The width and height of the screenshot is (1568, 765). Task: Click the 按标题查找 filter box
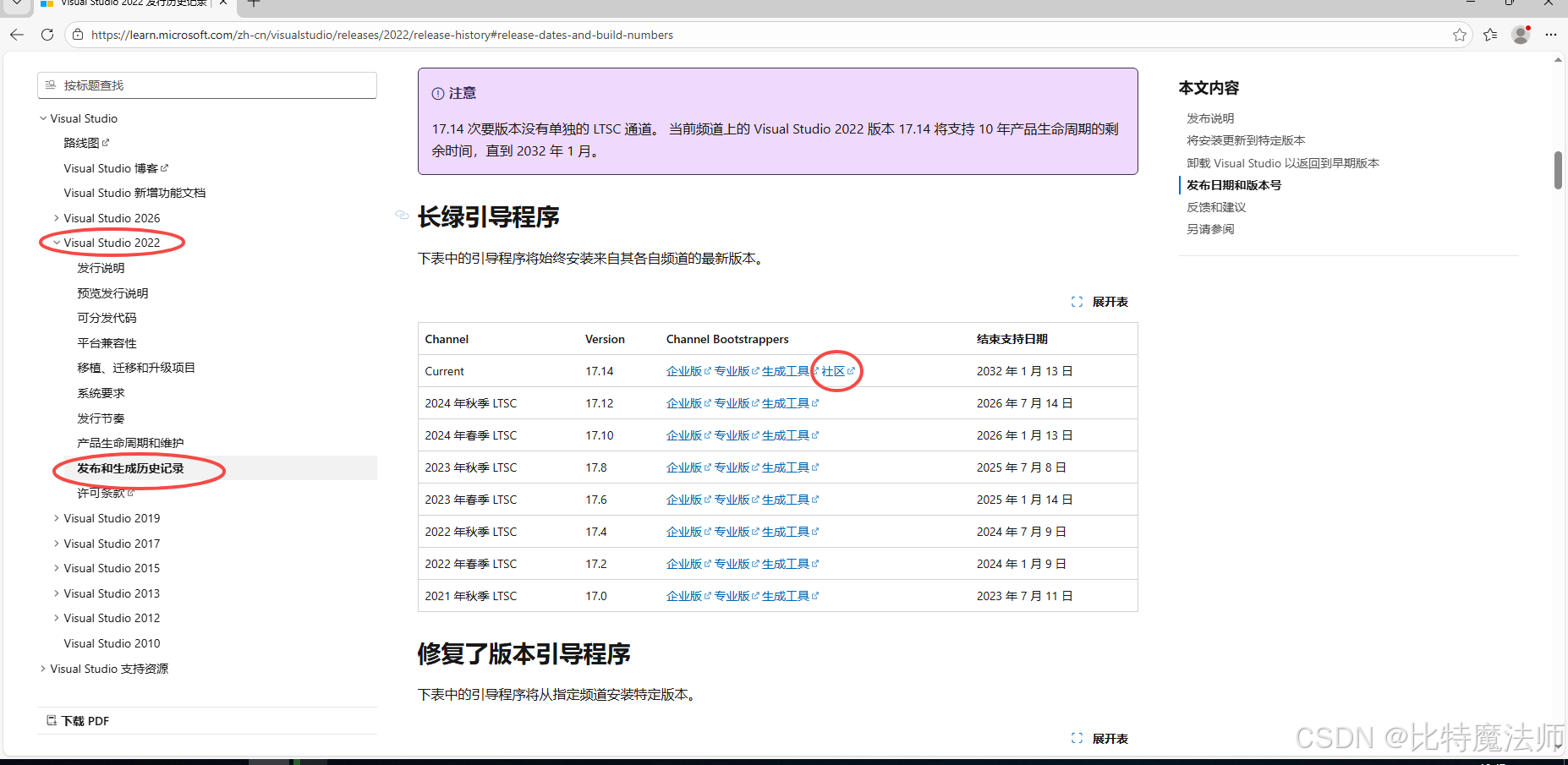207,85
